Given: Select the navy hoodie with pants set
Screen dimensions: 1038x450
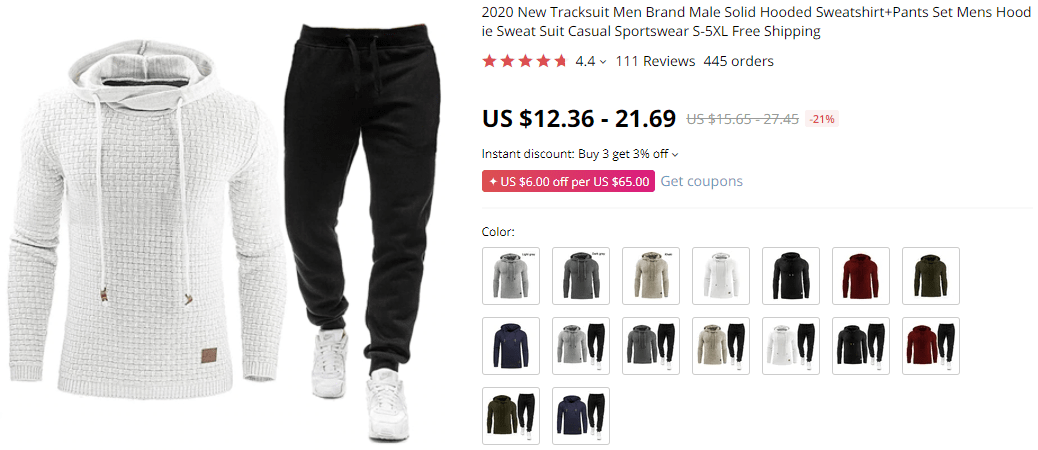Looking at the screenshot, I should tap(581, 416).
